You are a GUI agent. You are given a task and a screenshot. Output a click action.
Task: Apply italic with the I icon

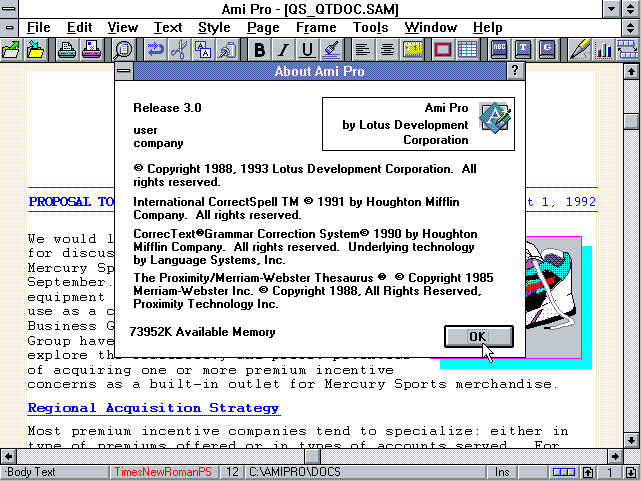[x=283, y=50]
